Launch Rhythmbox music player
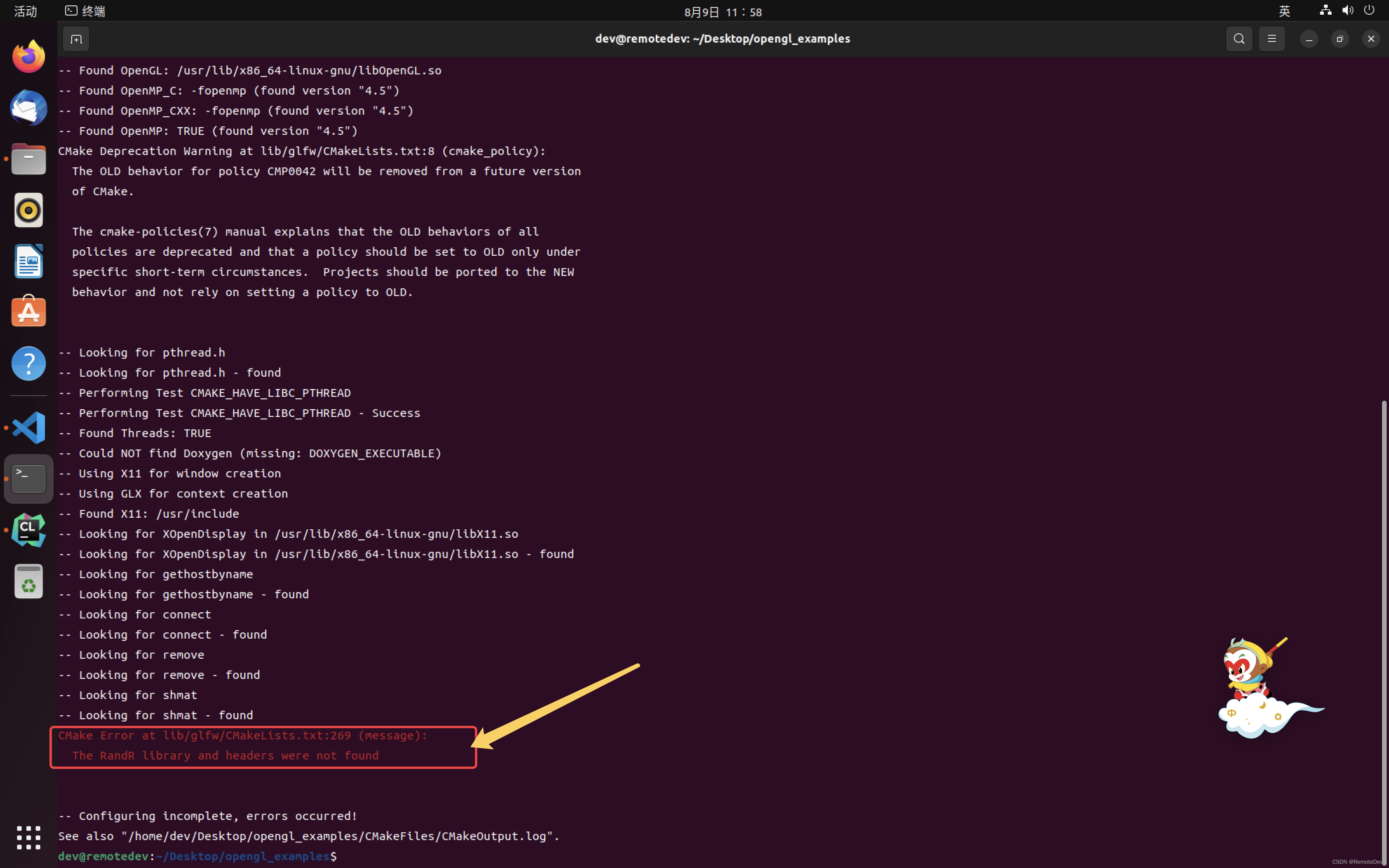Viewport: 1389px width, 868px height. [x=29, y=210]
